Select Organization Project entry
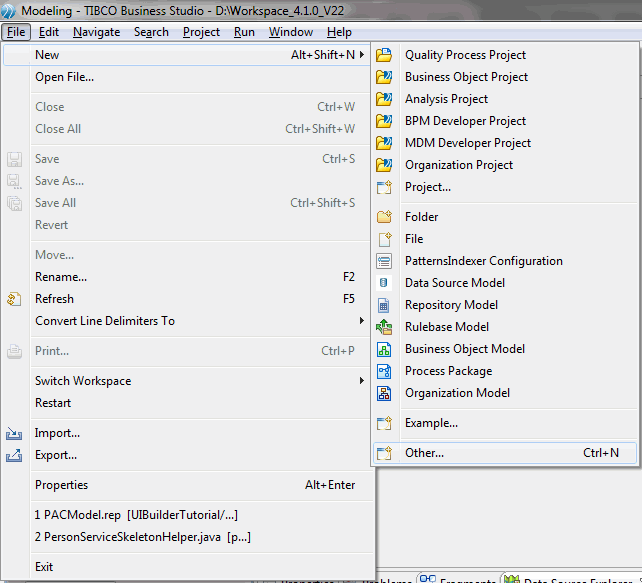Screen dimensions: 642x583 (x=505, y=165)
